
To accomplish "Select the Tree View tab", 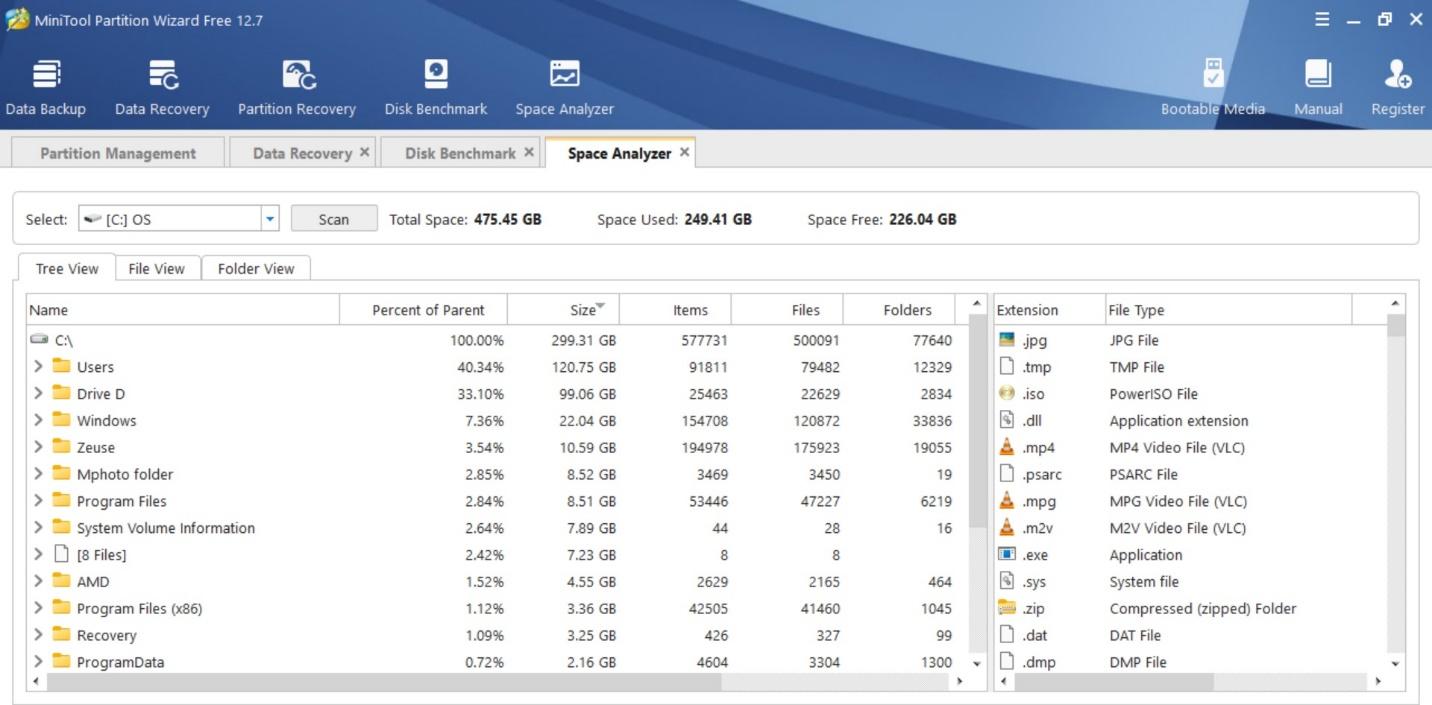I will point(67,268).
